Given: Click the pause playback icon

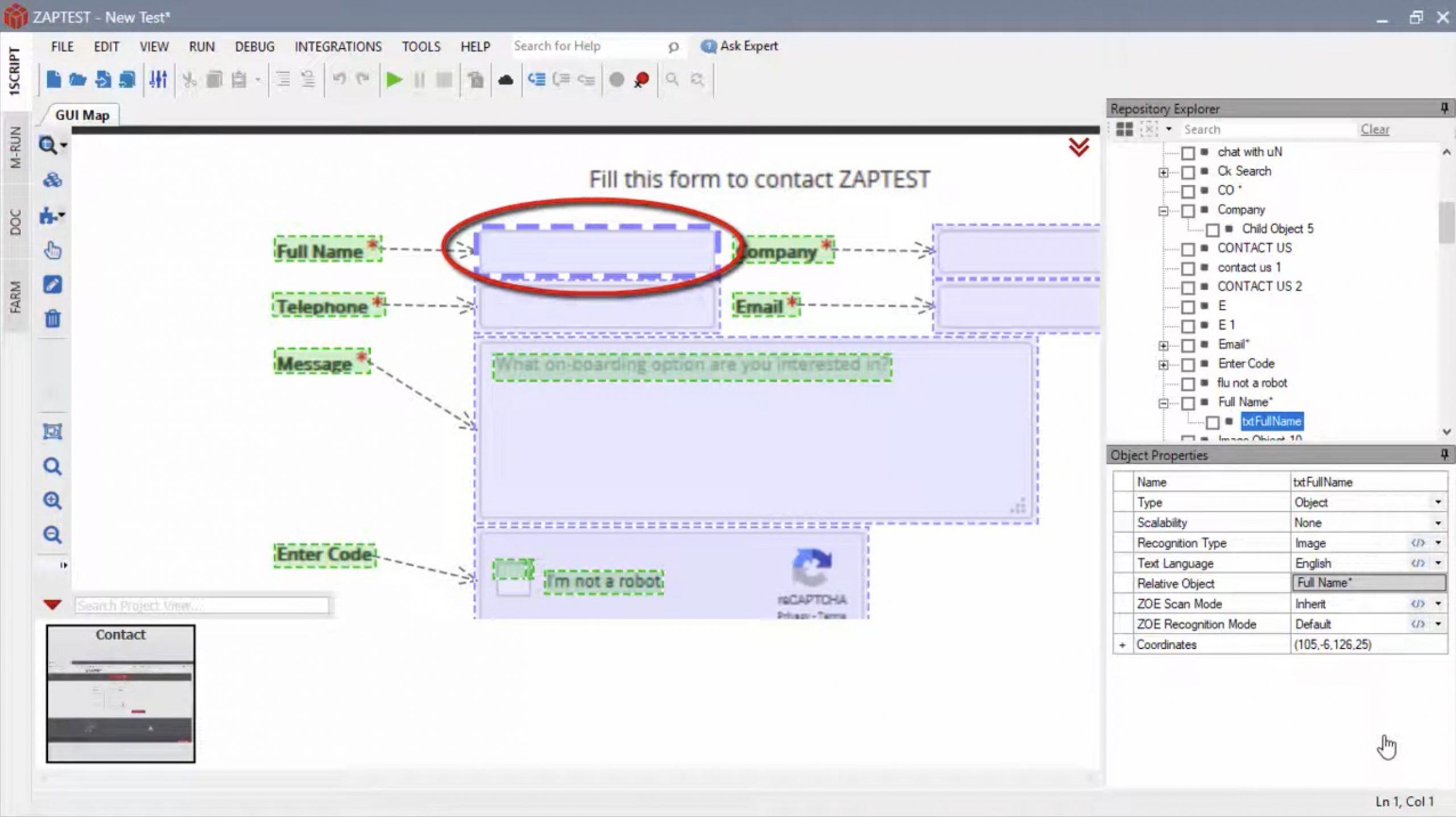Looking at the screenshot, I should [419, 79].
